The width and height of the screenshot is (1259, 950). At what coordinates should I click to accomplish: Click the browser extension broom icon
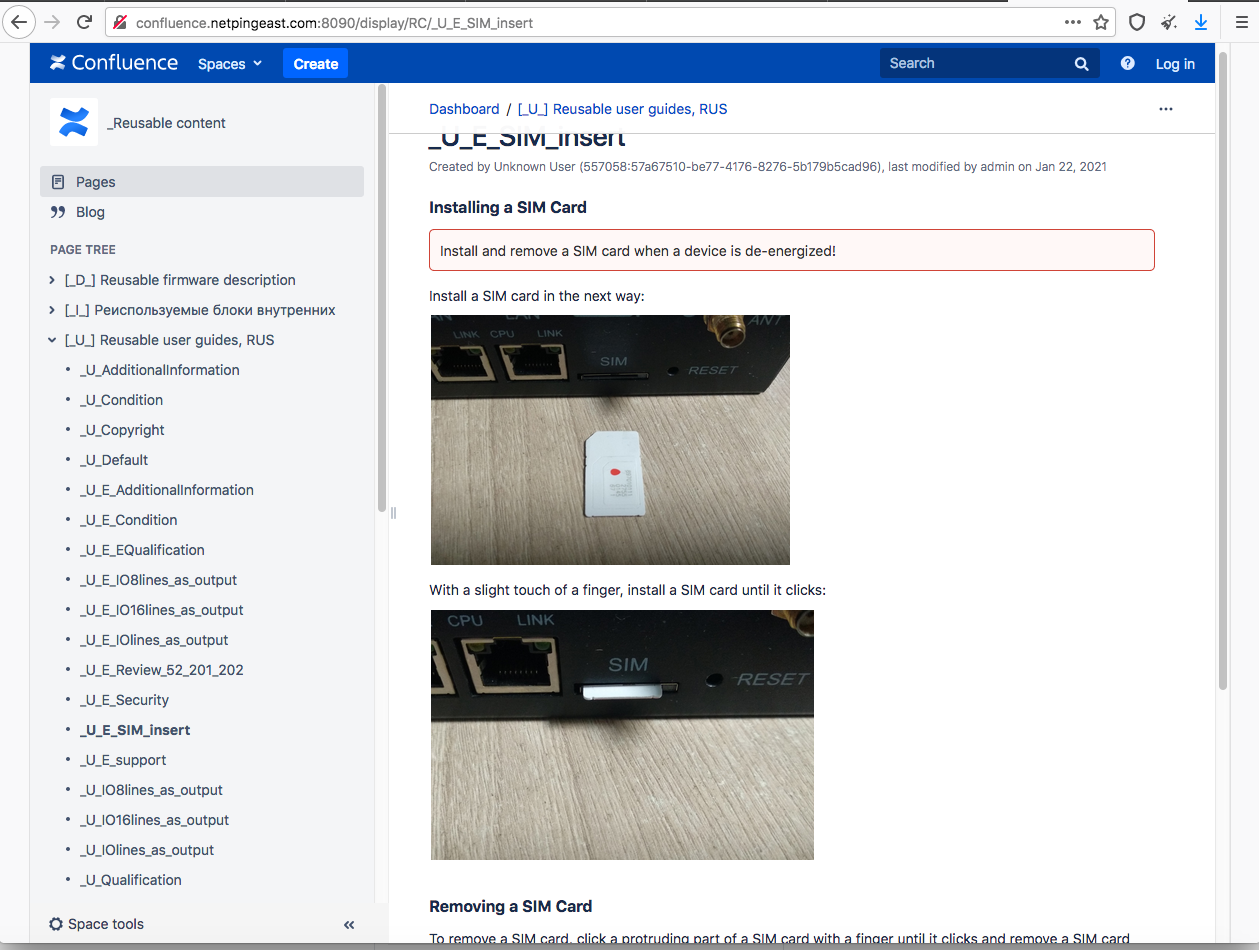click(1169, 22)
